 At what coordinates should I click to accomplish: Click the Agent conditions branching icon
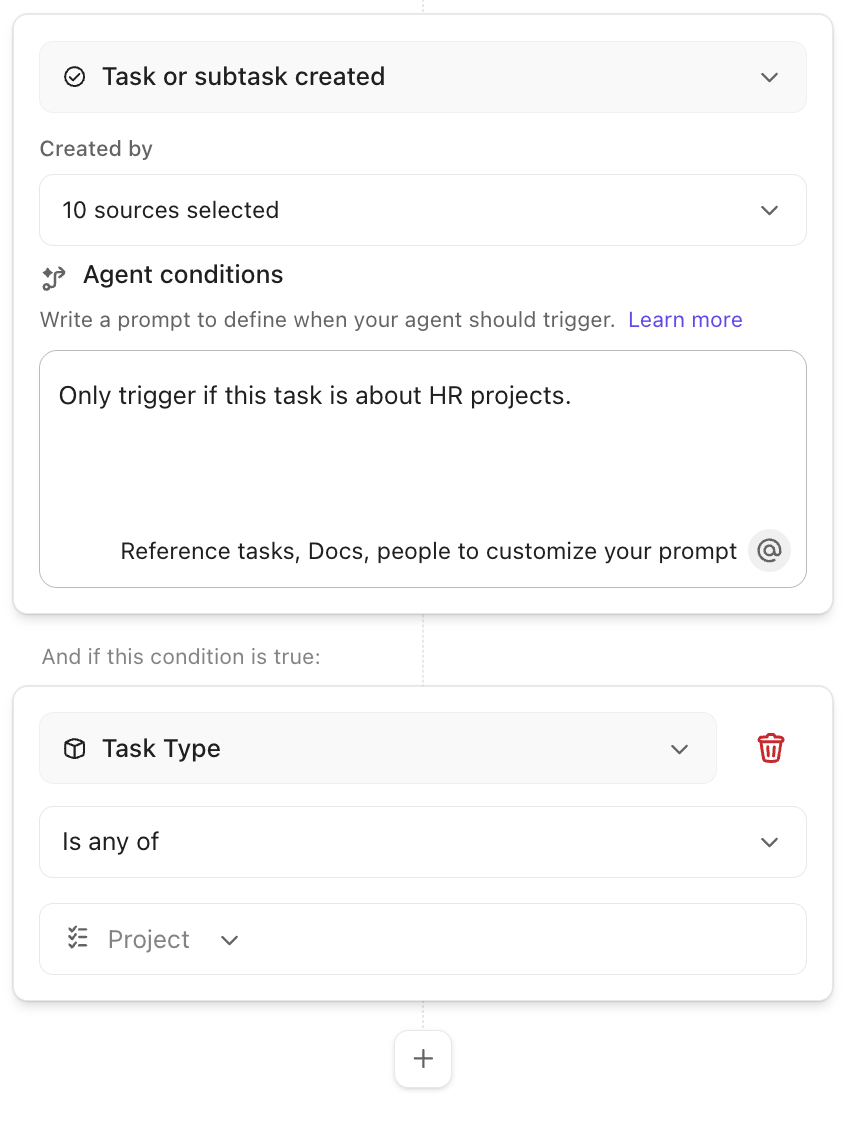point(55,276)
